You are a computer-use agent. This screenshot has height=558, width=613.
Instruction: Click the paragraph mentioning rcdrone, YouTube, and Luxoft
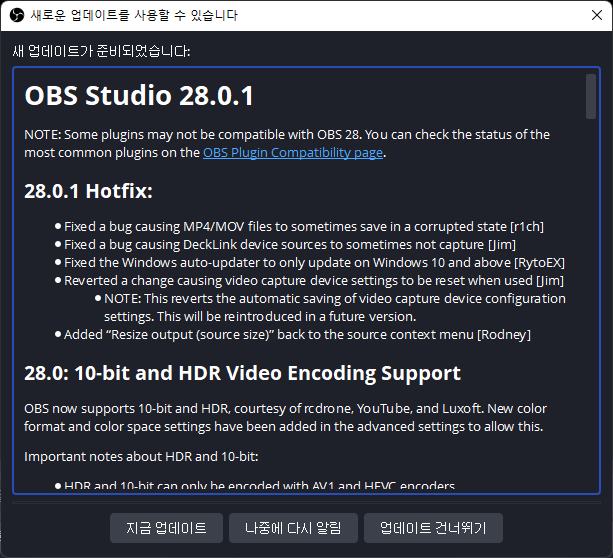tap(285, 418)
